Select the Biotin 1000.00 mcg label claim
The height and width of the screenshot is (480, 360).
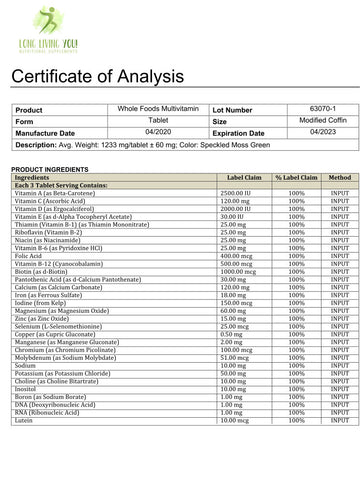click(x=238, y=272)
